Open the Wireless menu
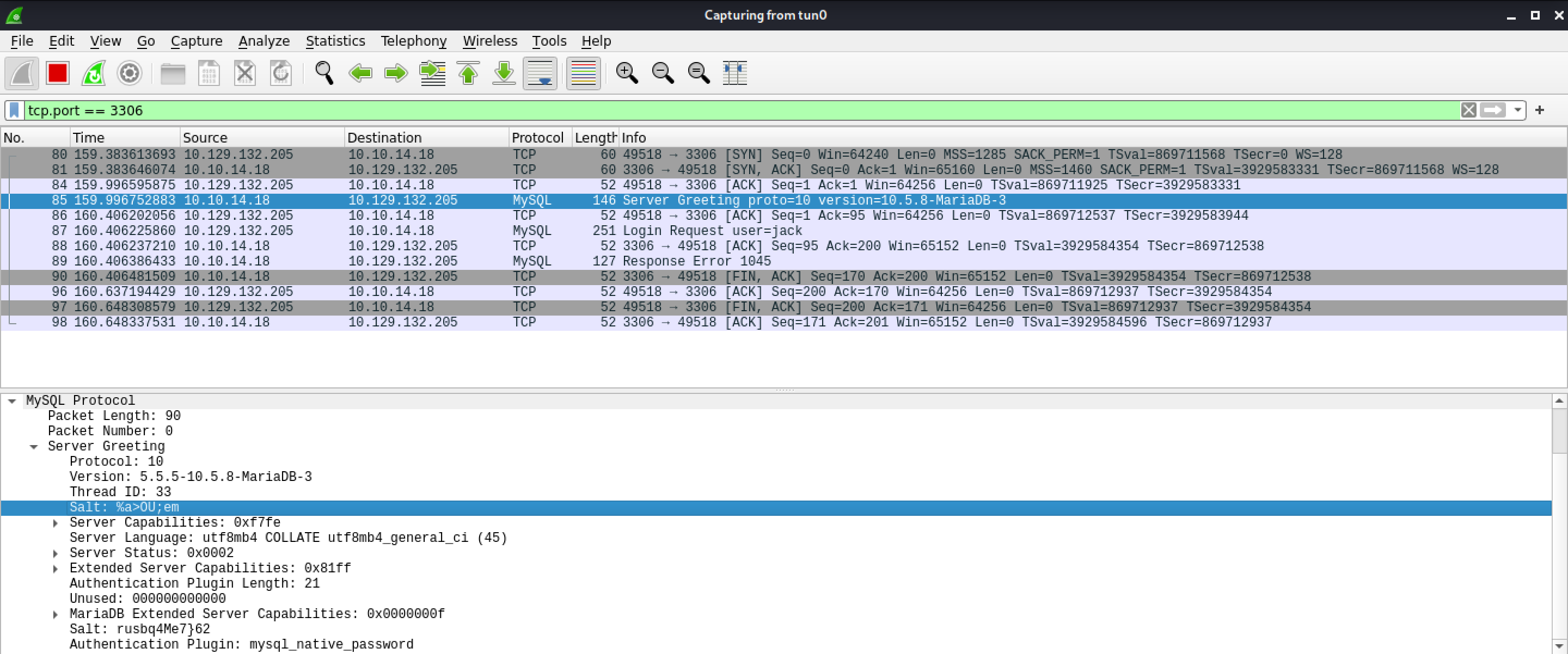 (489, 41)
